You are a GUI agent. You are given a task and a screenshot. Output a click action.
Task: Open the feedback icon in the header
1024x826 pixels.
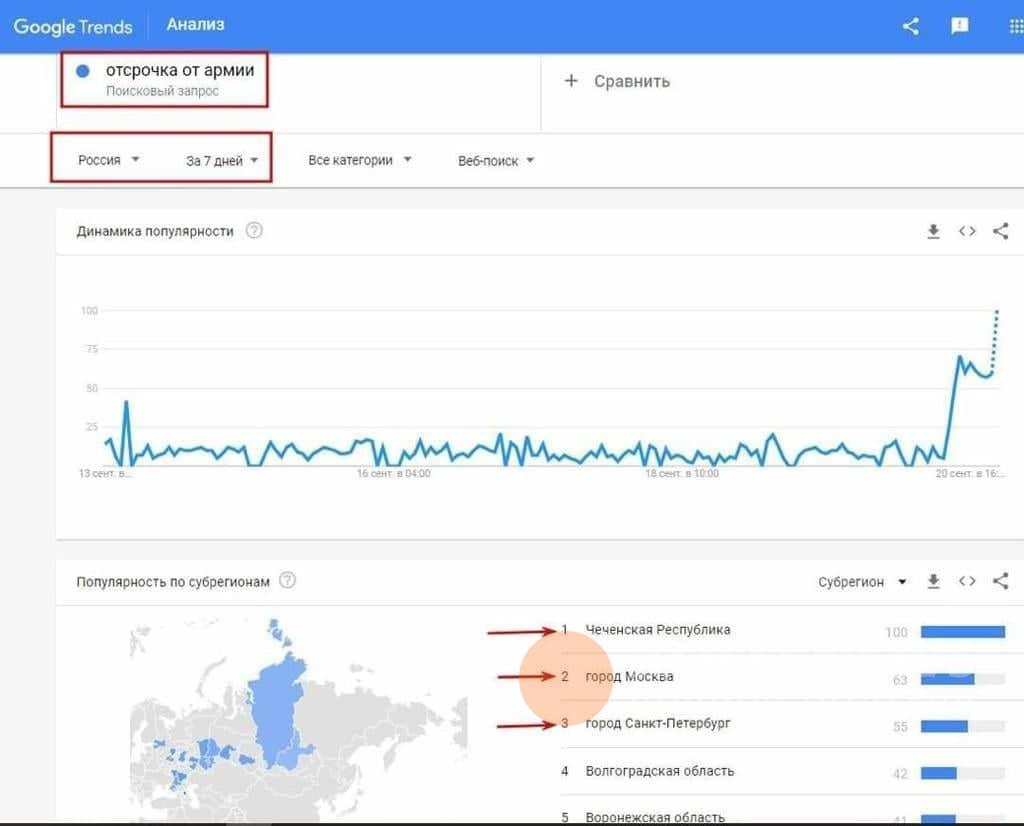tap(959, 26)
